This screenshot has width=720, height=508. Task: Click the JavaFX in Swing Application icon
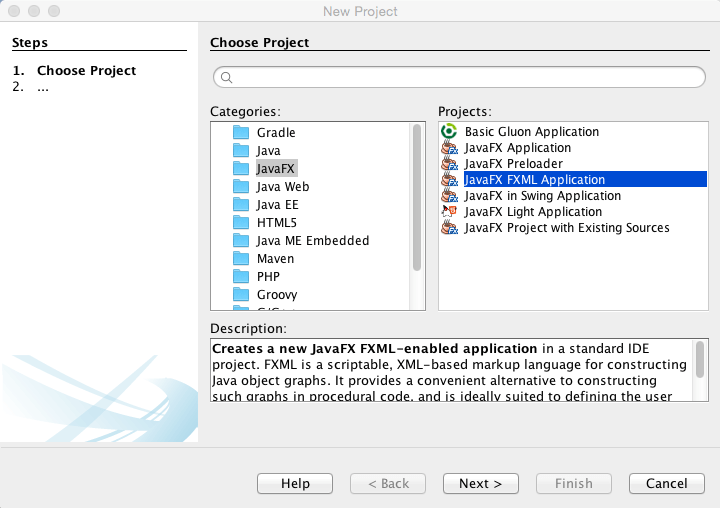pyautogui.click(x=449, y=196)
